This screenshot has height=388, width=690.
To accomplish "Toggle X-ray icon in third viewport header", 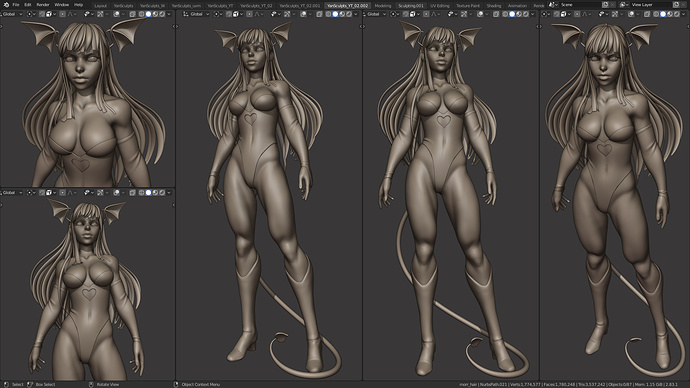I will pos(496,14).
